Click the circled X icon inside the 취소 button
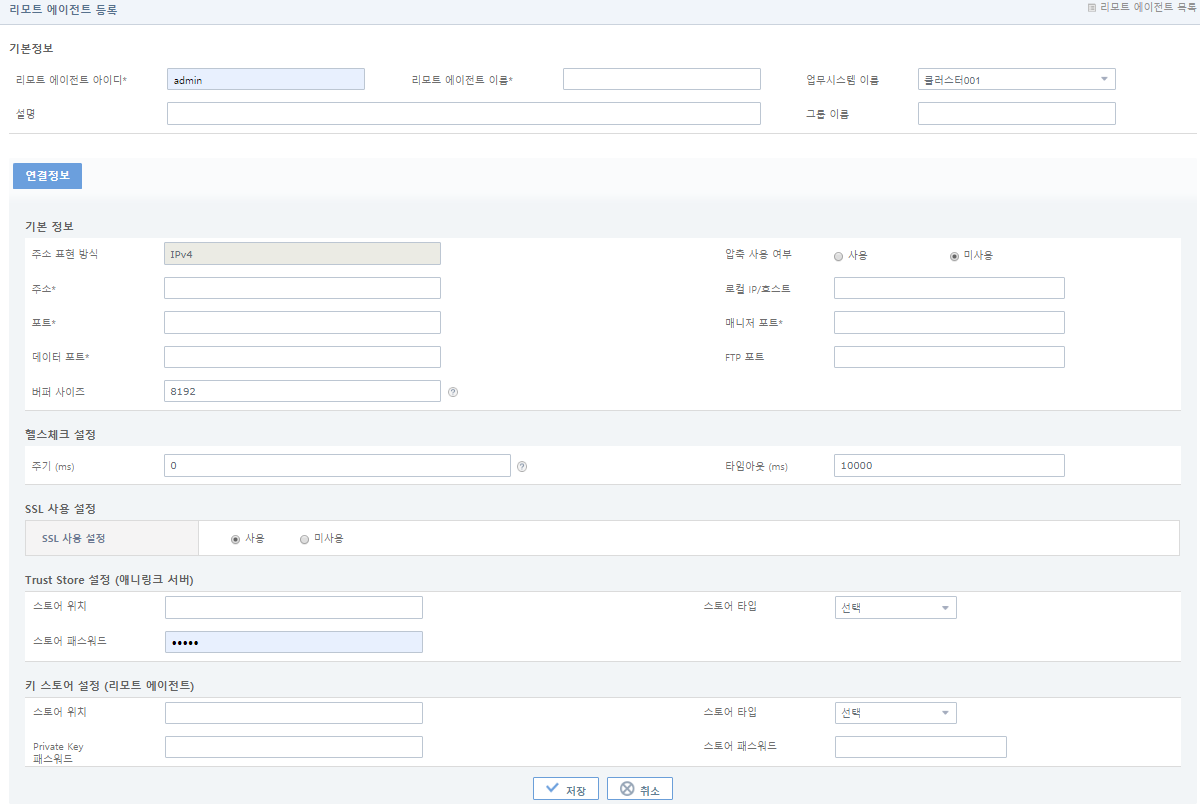This screenshot has height=809, width=1200. [x=625, y=788]
